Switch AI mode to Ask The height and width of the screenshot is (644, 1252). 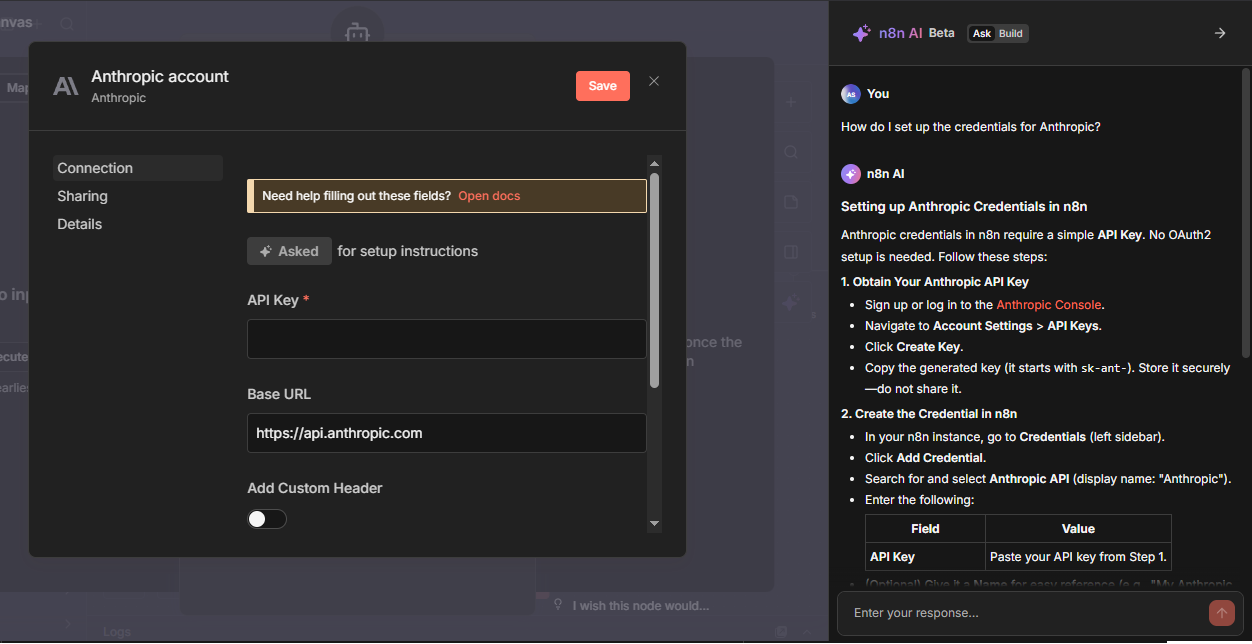click(x=982, y=33)
